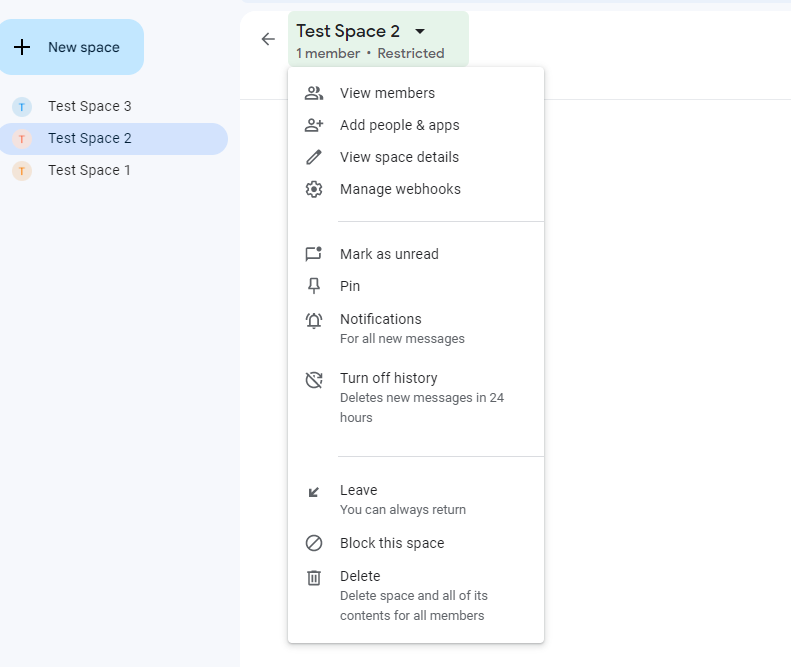Click the Mark as unread icon

[x=314, y=254]
